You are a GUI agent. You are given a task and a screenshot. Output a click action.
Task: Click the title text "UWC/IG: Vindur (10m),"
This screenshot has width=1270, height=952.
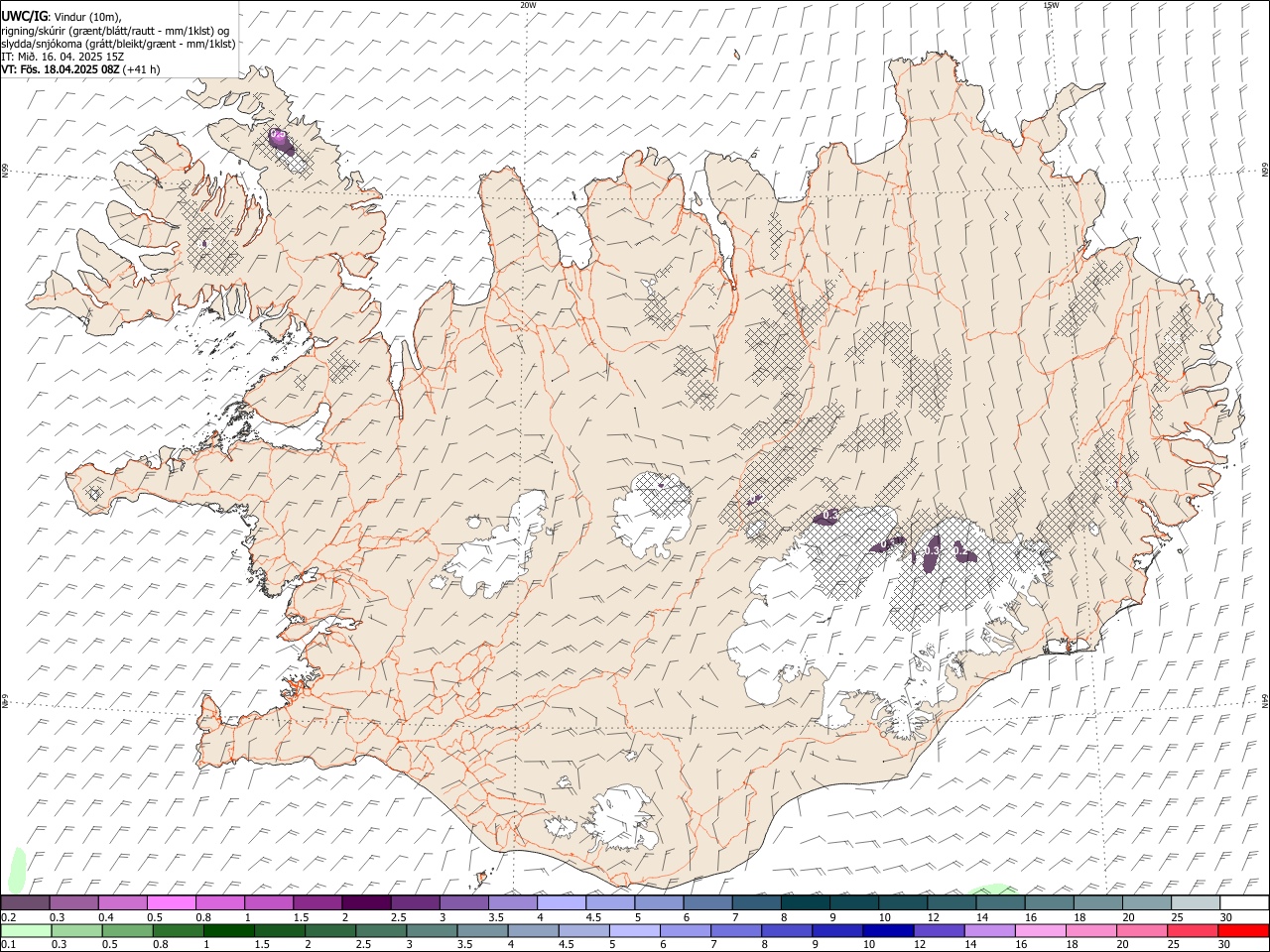click(62, 16)
